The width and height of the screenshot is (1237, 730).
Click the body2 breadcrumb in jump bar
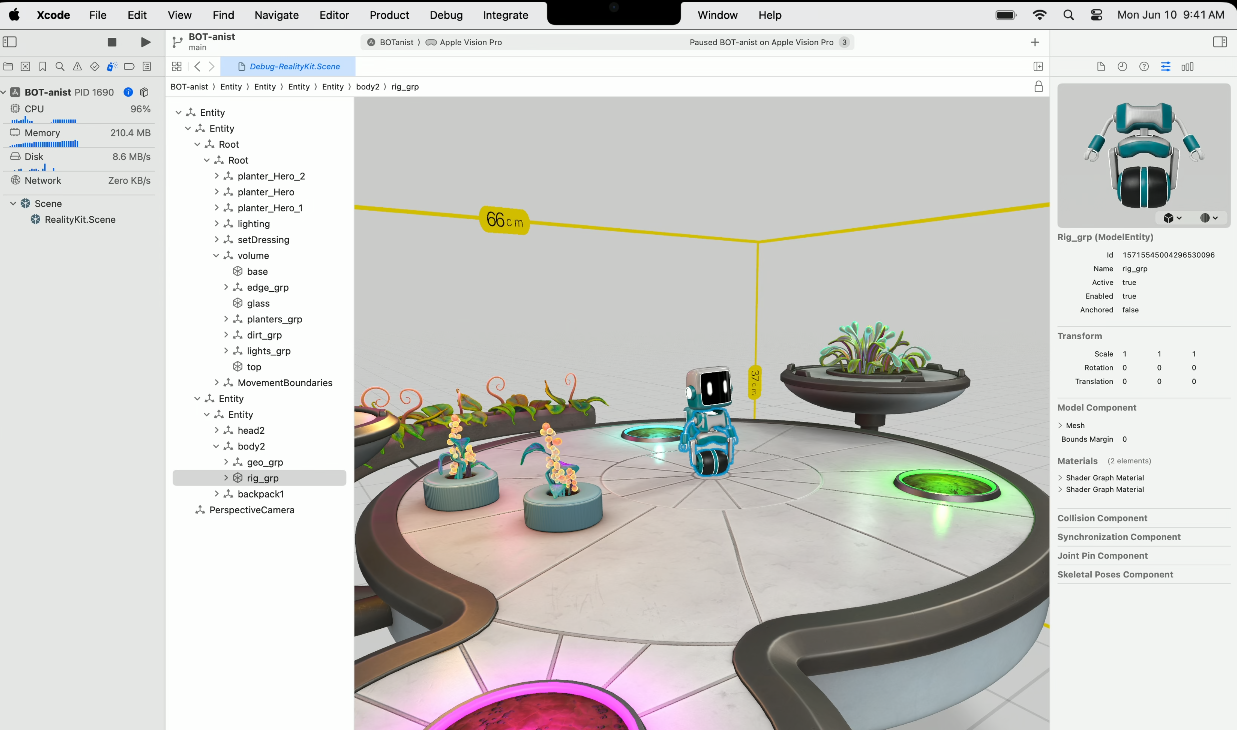pos(367,87)
